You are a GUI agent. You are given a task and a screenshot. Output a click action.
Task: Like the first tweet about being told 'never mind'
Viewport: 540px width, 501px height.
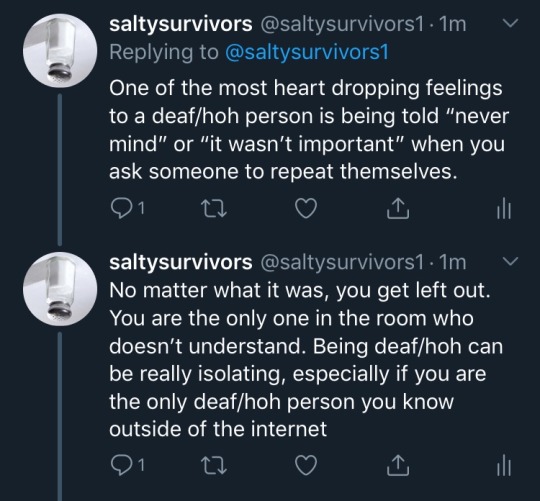click(306, 208)
